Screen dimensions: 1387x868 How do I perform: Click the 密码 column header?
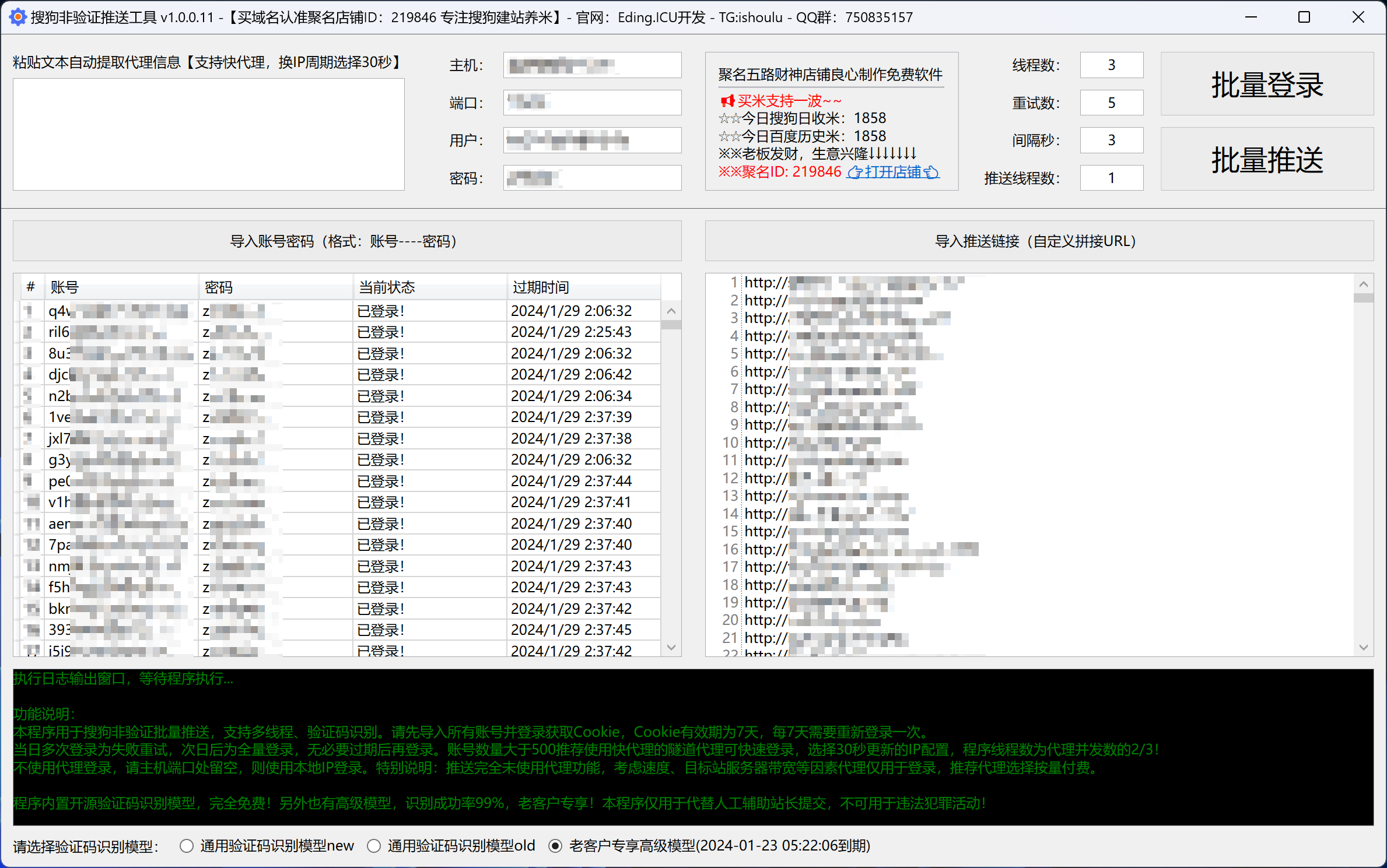coord(276,287)
